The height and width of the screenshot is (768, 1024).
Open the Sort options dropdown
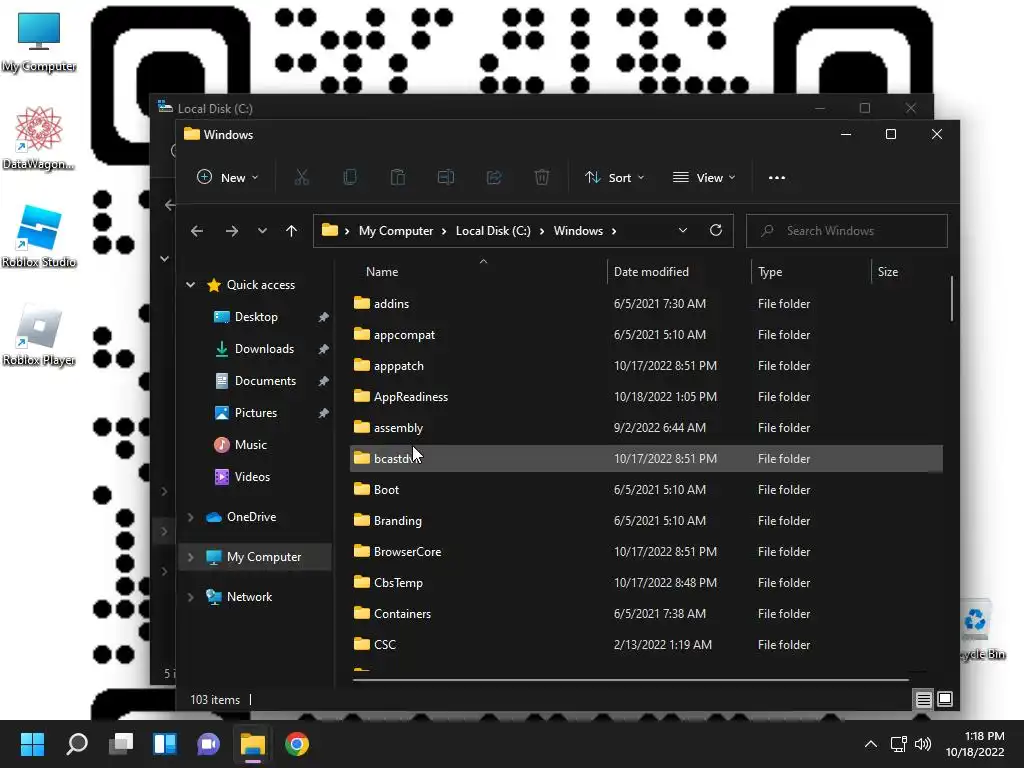[x=615, y=178]
